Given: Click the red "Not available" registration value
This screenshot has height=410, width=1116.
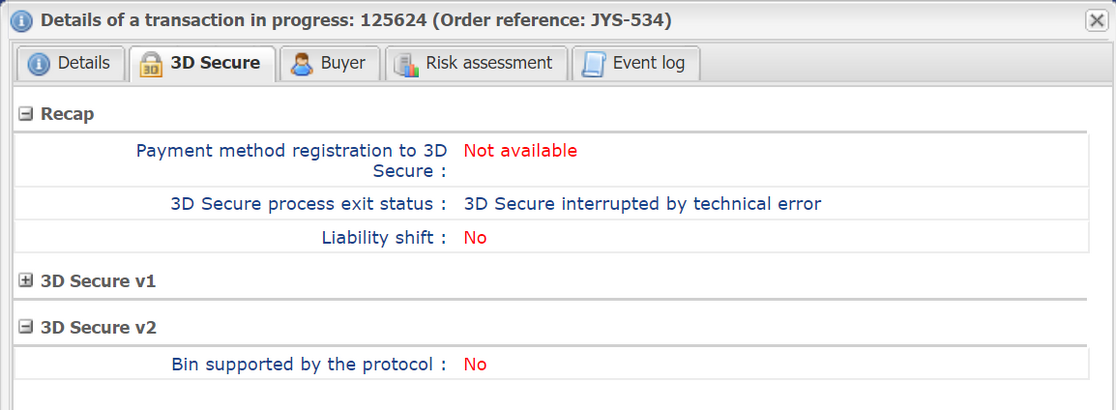Looking at the screenshot, I should (x=520, y=151).
